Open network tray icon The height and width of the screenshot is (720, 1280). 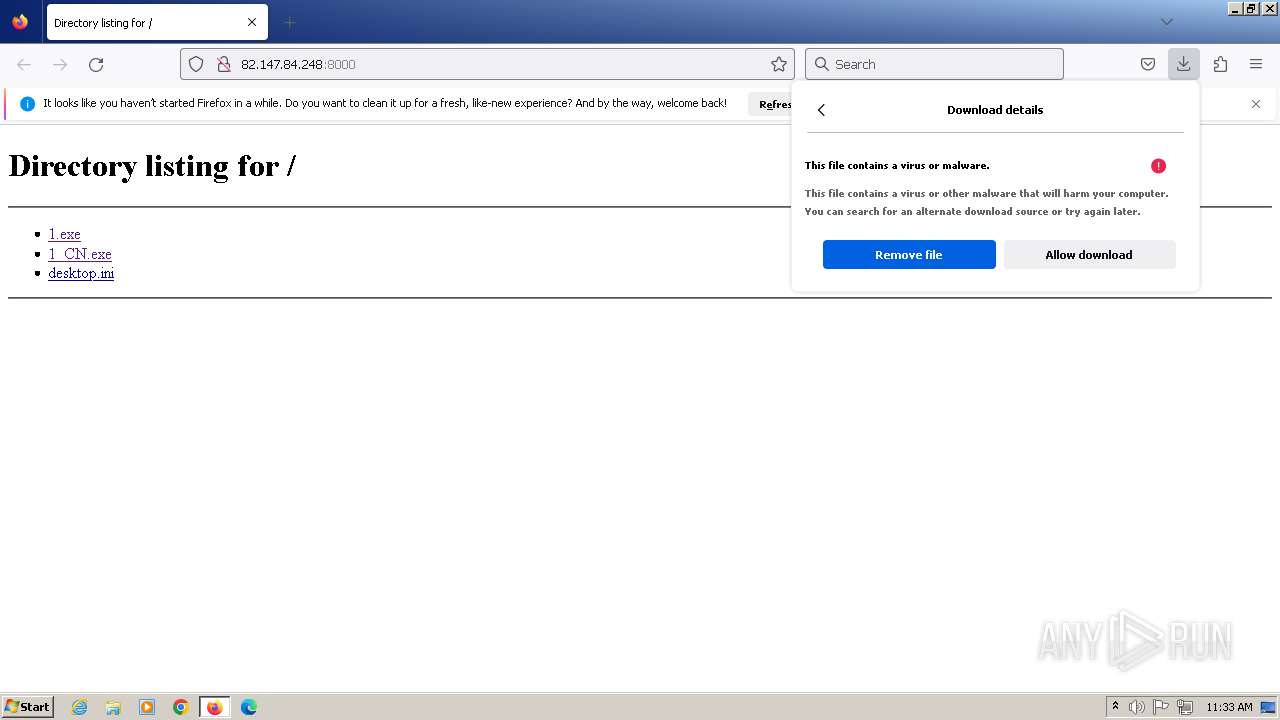click(x=1185, y=707)
